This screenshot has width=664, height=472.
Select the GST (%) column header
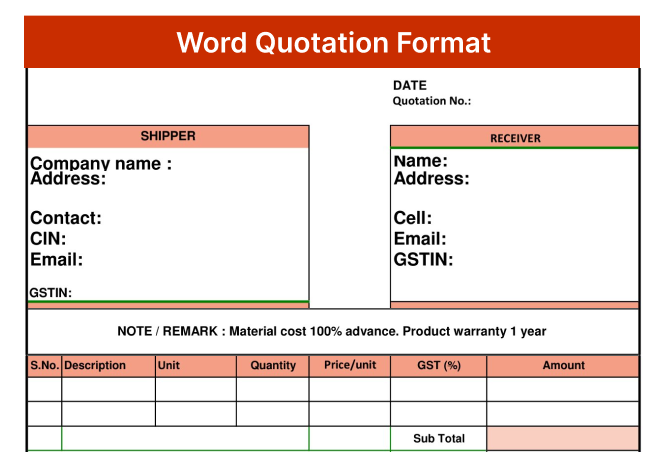[439, 366]
